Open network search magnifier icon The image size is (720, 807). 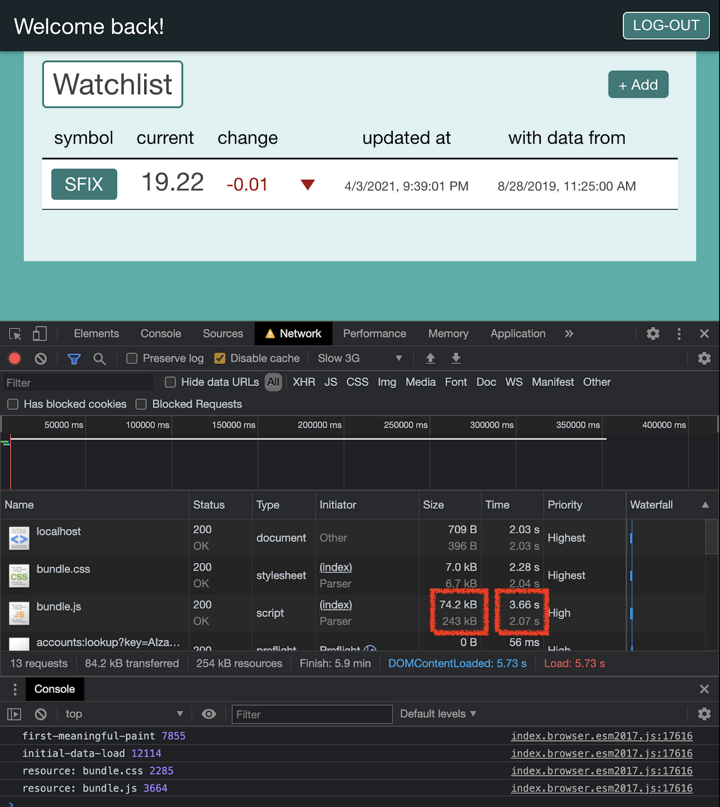pos(99,359)
